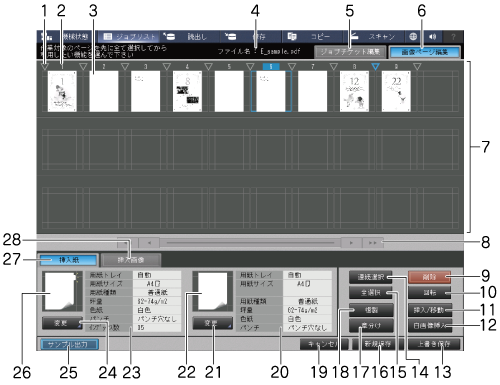Toggle the insert marker between pages 2 and 3
The height and width of the screenshot is (385, 500).
(x=125, y=67)
